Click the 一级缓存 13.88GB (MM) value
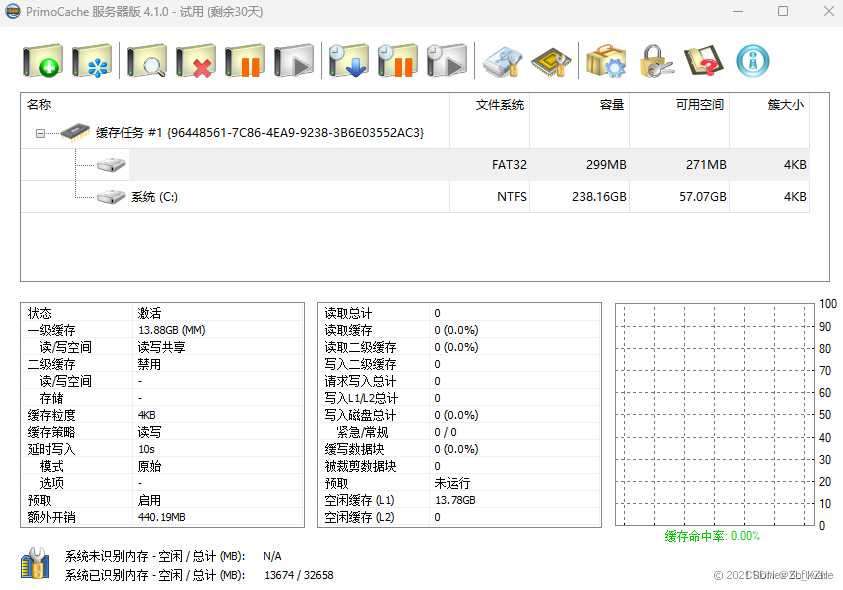This screenshot has height=590, width=843. (x=172, y=330)
